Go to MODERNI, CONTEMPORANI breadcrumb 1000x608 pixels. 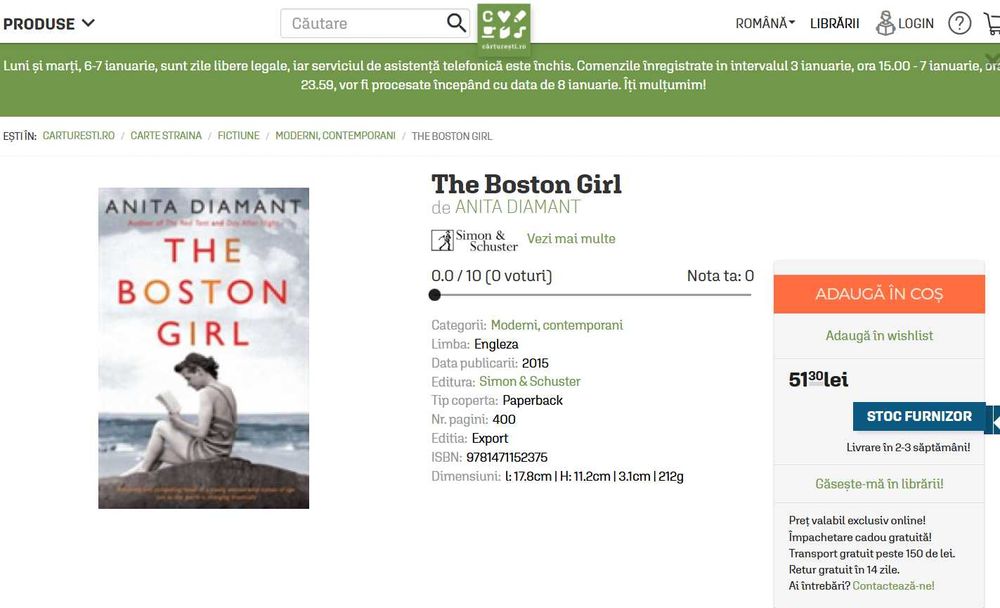(335, 136)
